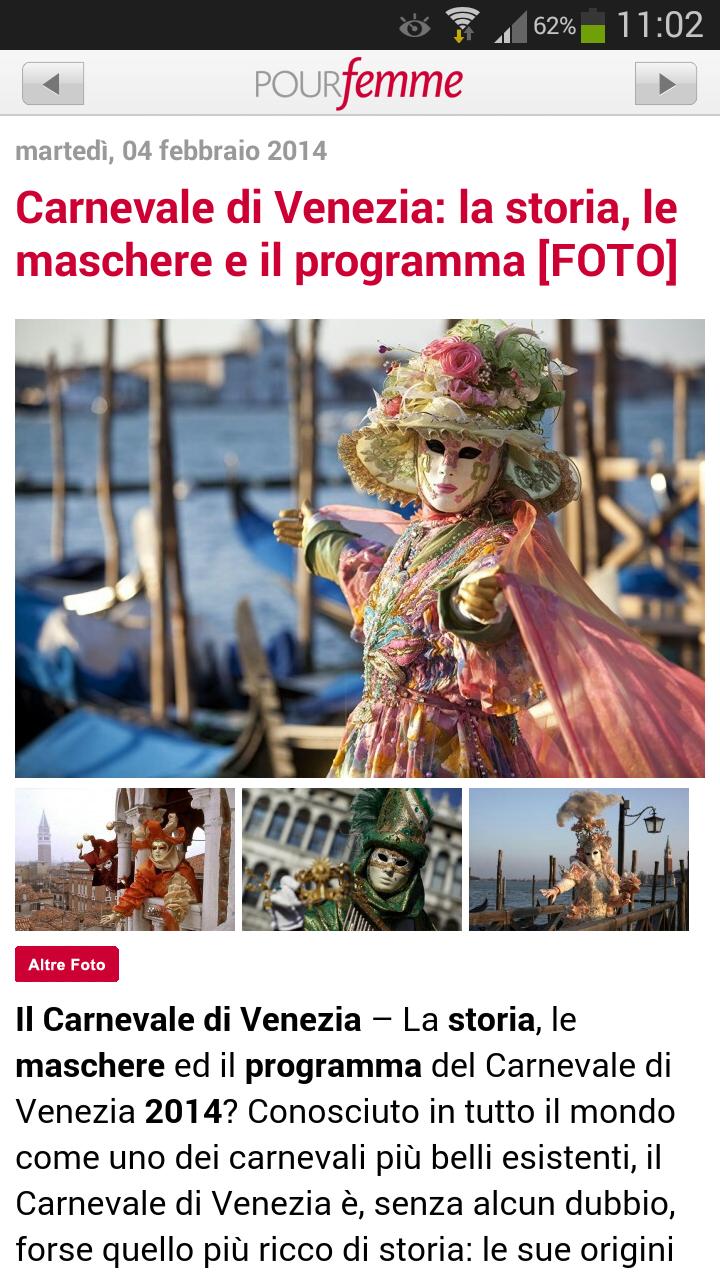Tap the bold word 'programma' in article
This screenshot has width=720, height=1280.
[333, 1067]
